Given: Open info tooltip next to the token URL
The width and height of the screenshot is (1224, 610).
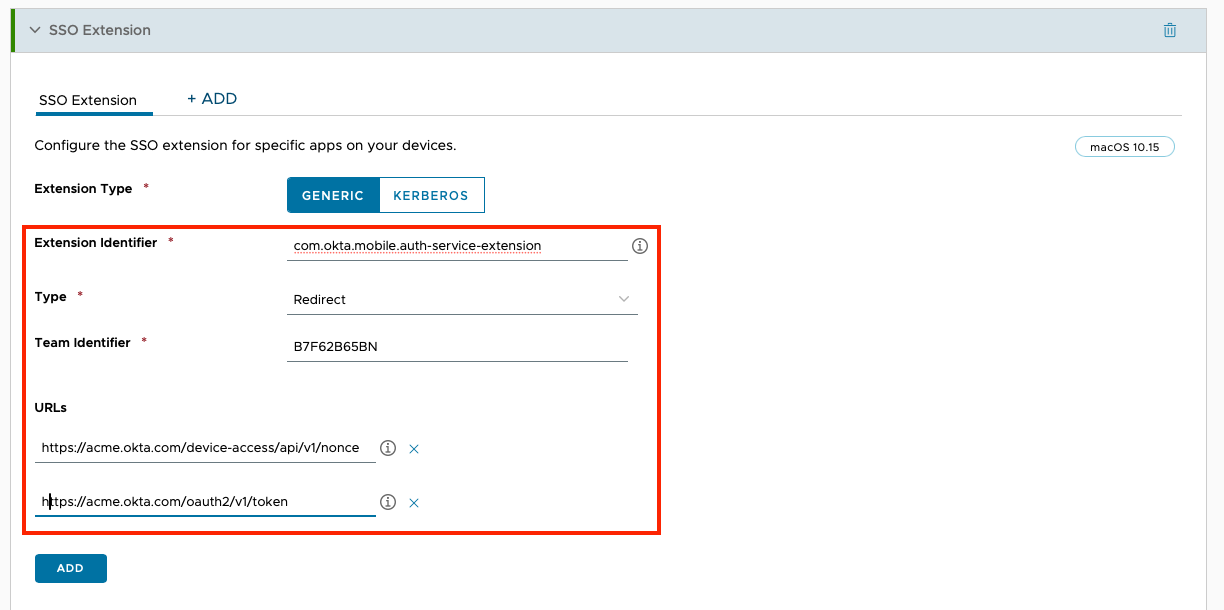Looking at the screenshot, I should point(387,502).
